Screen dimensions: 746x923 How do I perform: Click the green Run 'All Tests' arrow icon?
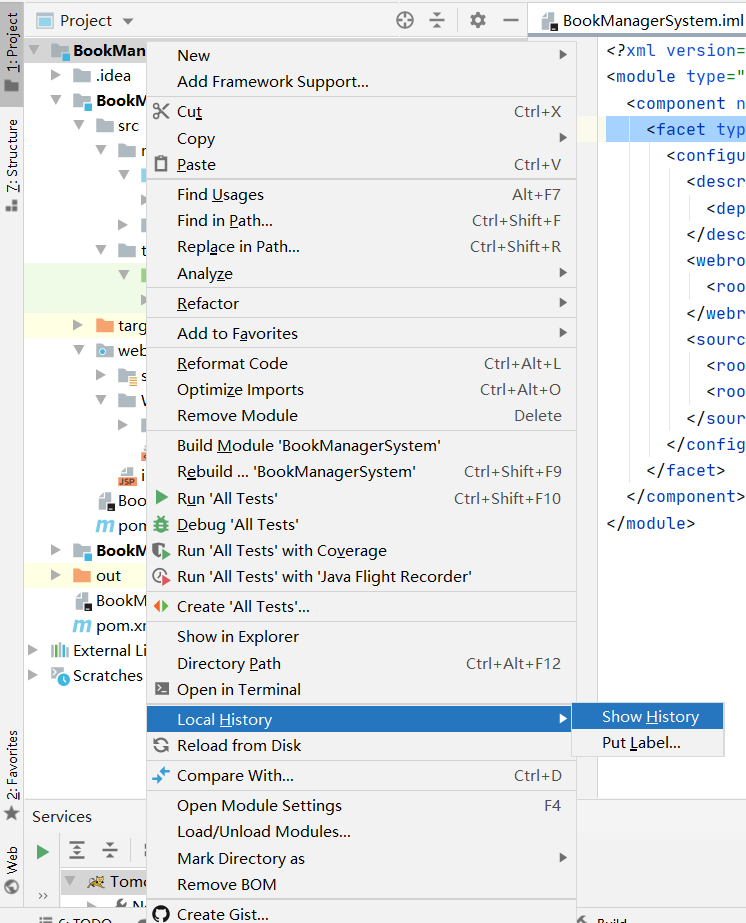pos(161,497)
